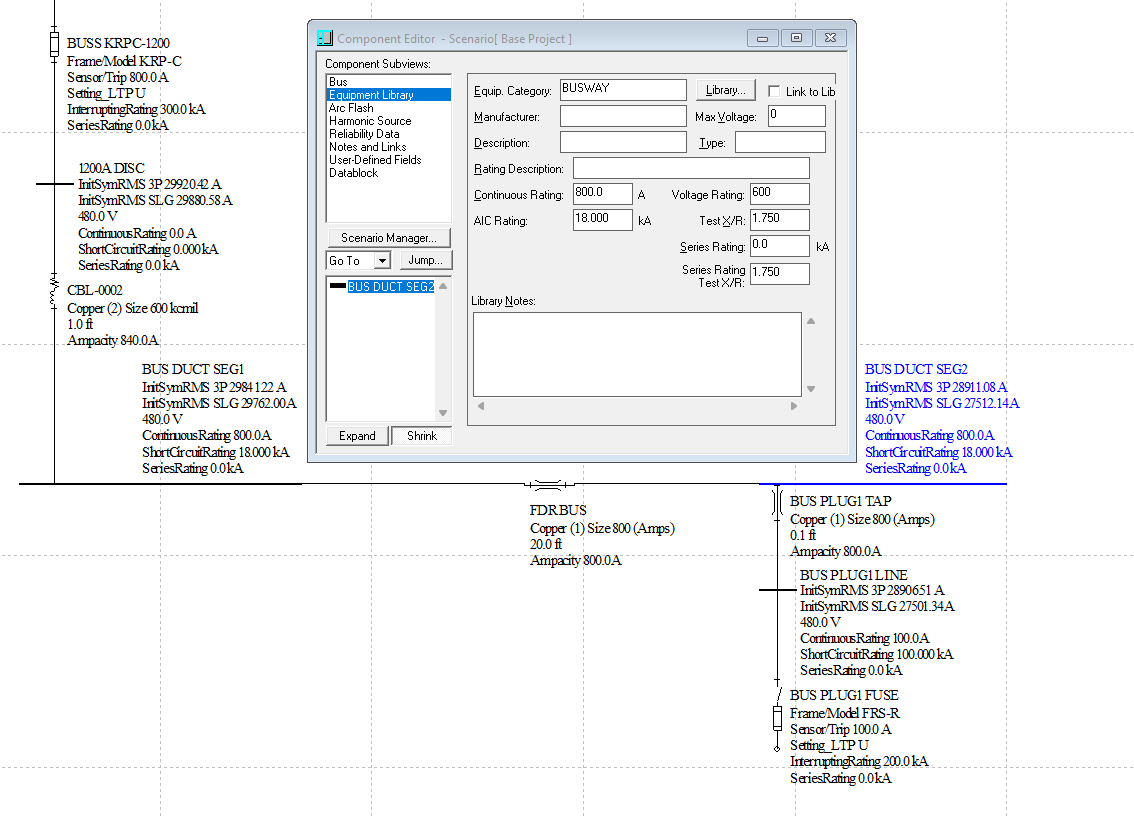Click the BUS PLUG1 FUSE symbol
Viewport: 1134px width, 819px height.
coord(776,716)
